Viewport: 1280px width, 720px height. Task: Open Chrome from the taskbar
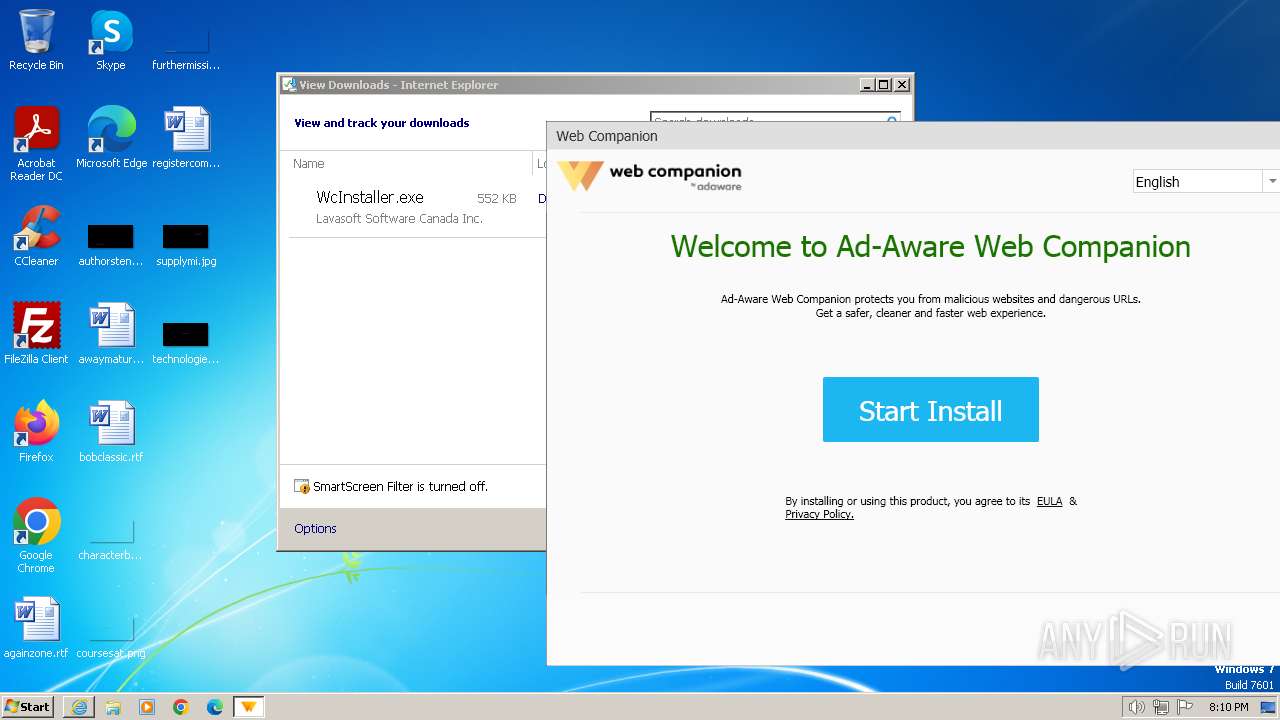tap(181, 707)
